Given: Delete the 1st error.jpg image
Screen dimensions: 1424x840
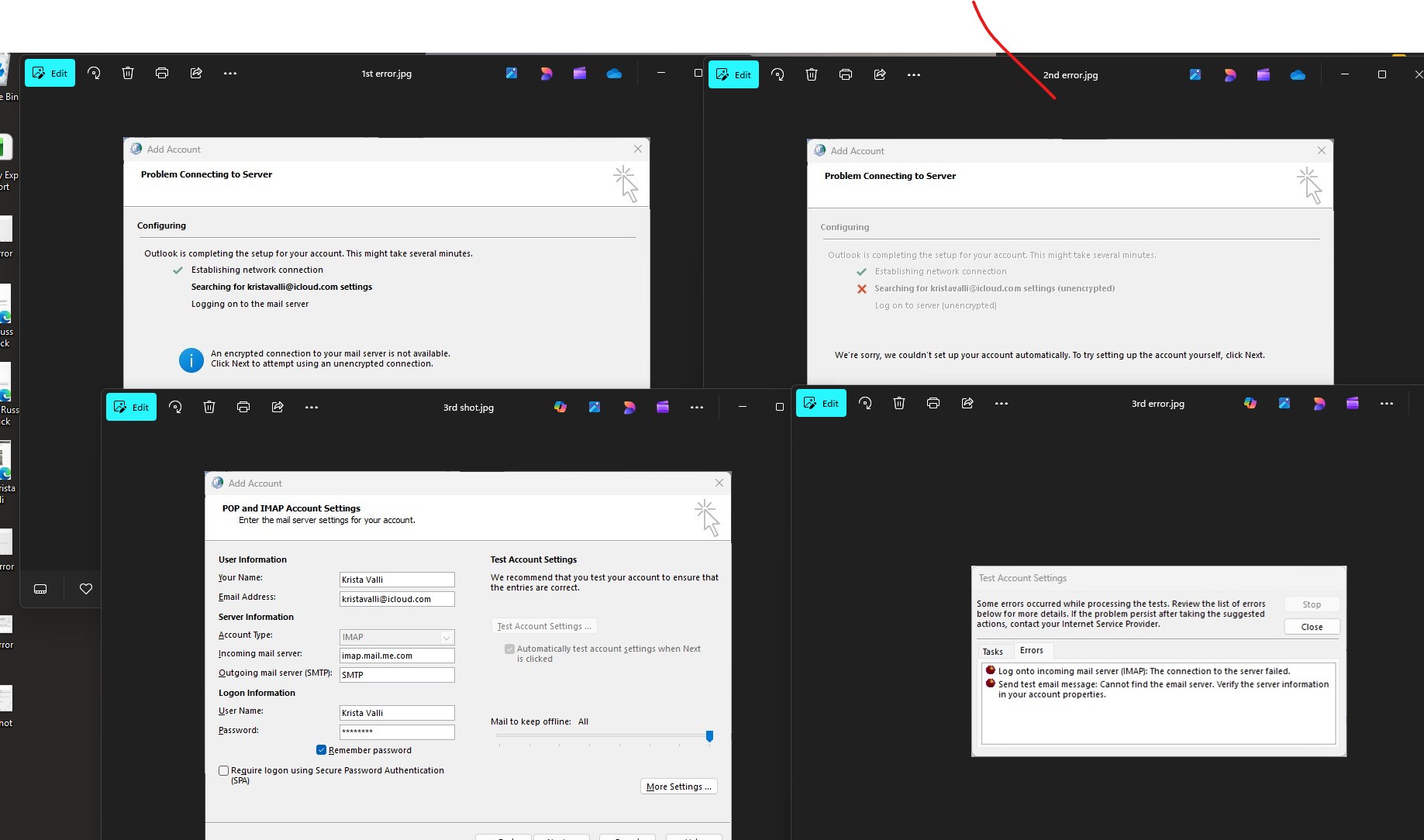Looking at the screenshot, I should point(128,73).
